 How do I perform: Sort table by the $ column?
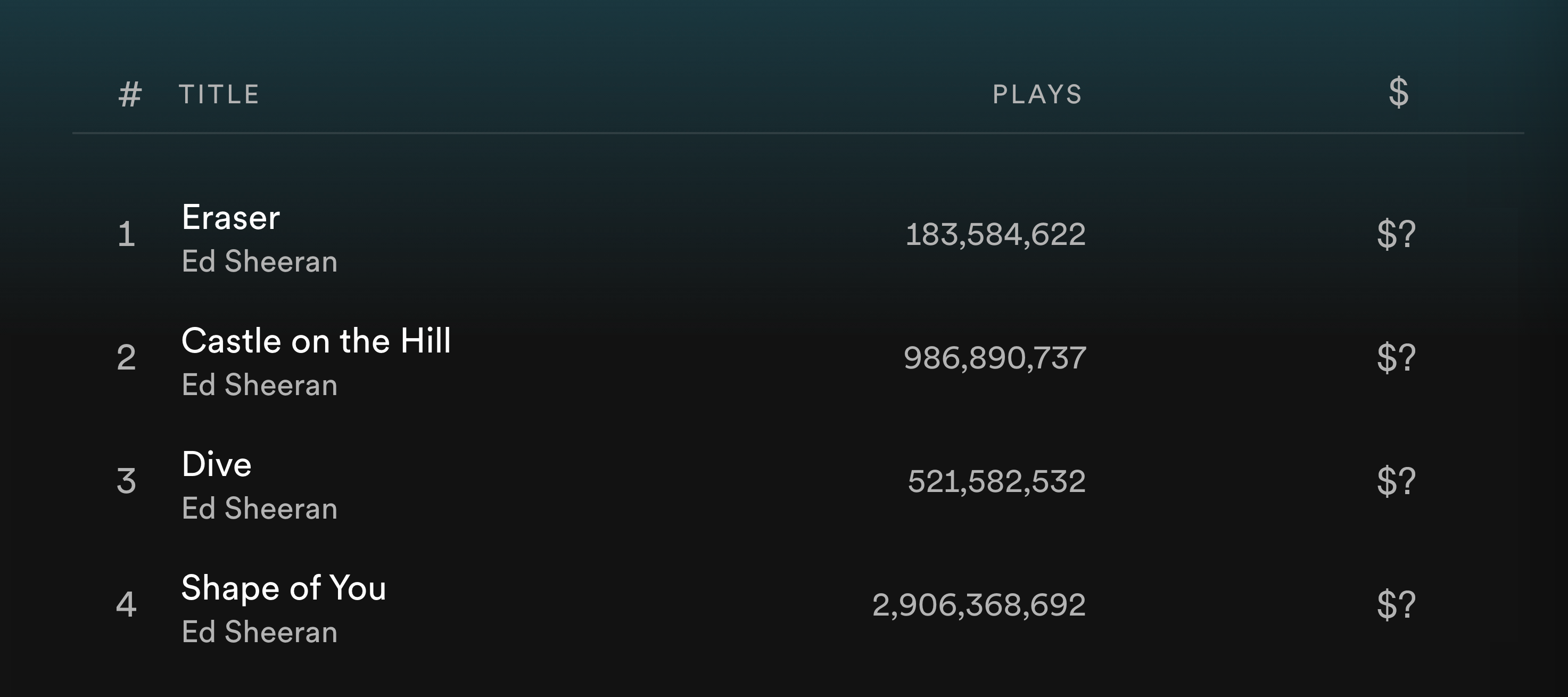tap(1399, 93)
